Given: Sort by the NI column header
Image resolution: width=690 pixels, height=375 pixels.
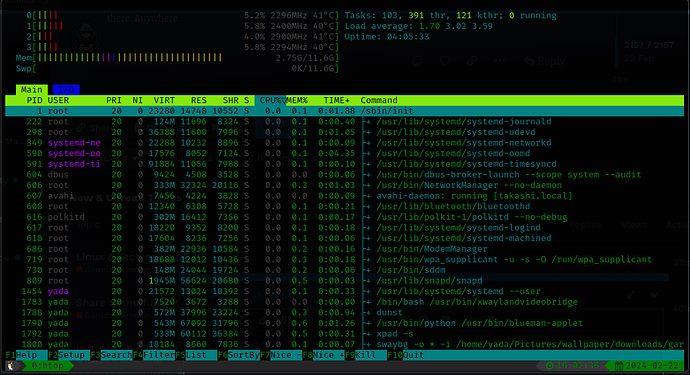Looking at the screenshot, I should click(x=138, y=100).
